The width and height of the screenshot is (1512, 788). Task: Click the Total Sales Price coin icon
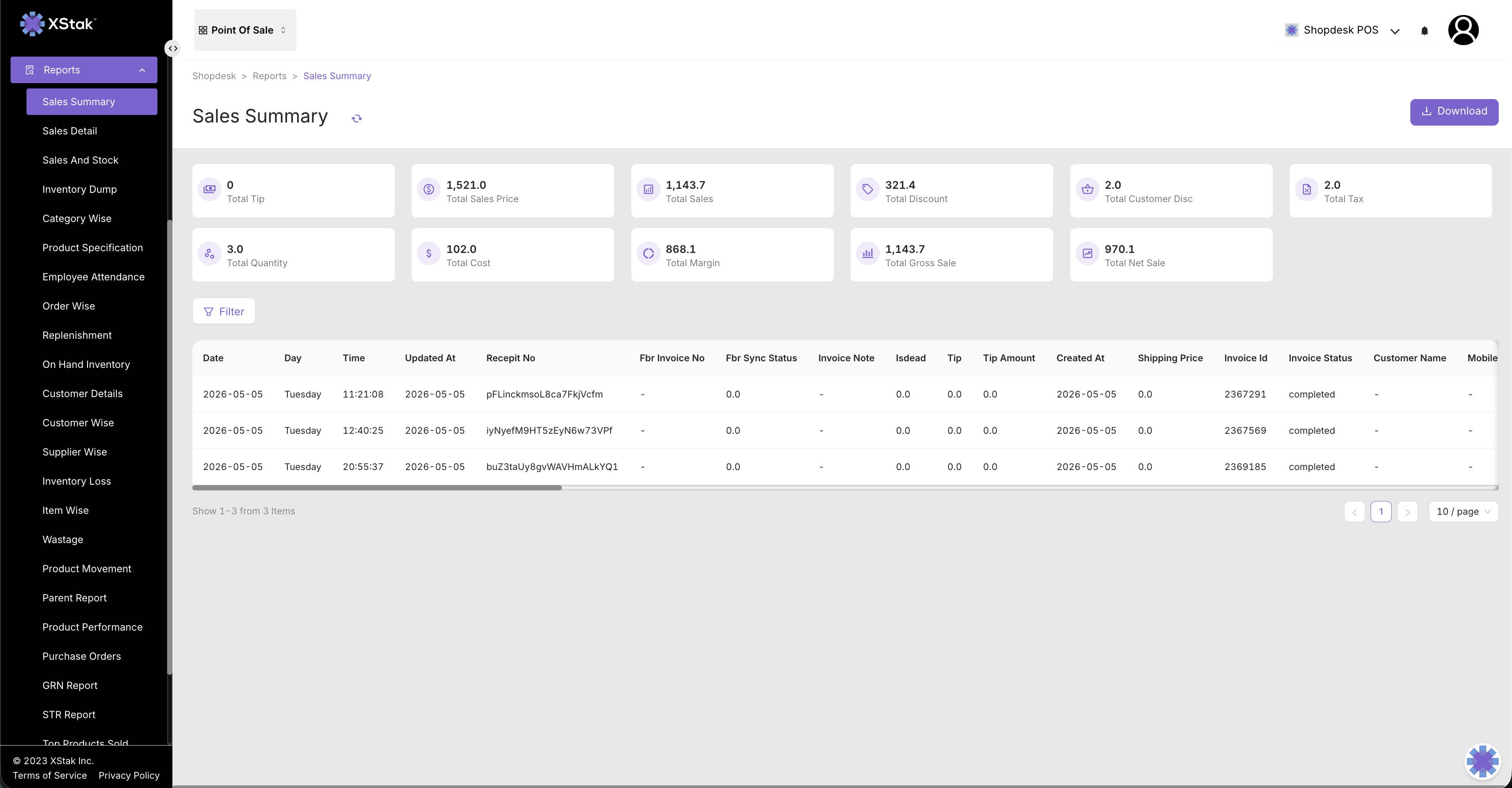(428, 190)
